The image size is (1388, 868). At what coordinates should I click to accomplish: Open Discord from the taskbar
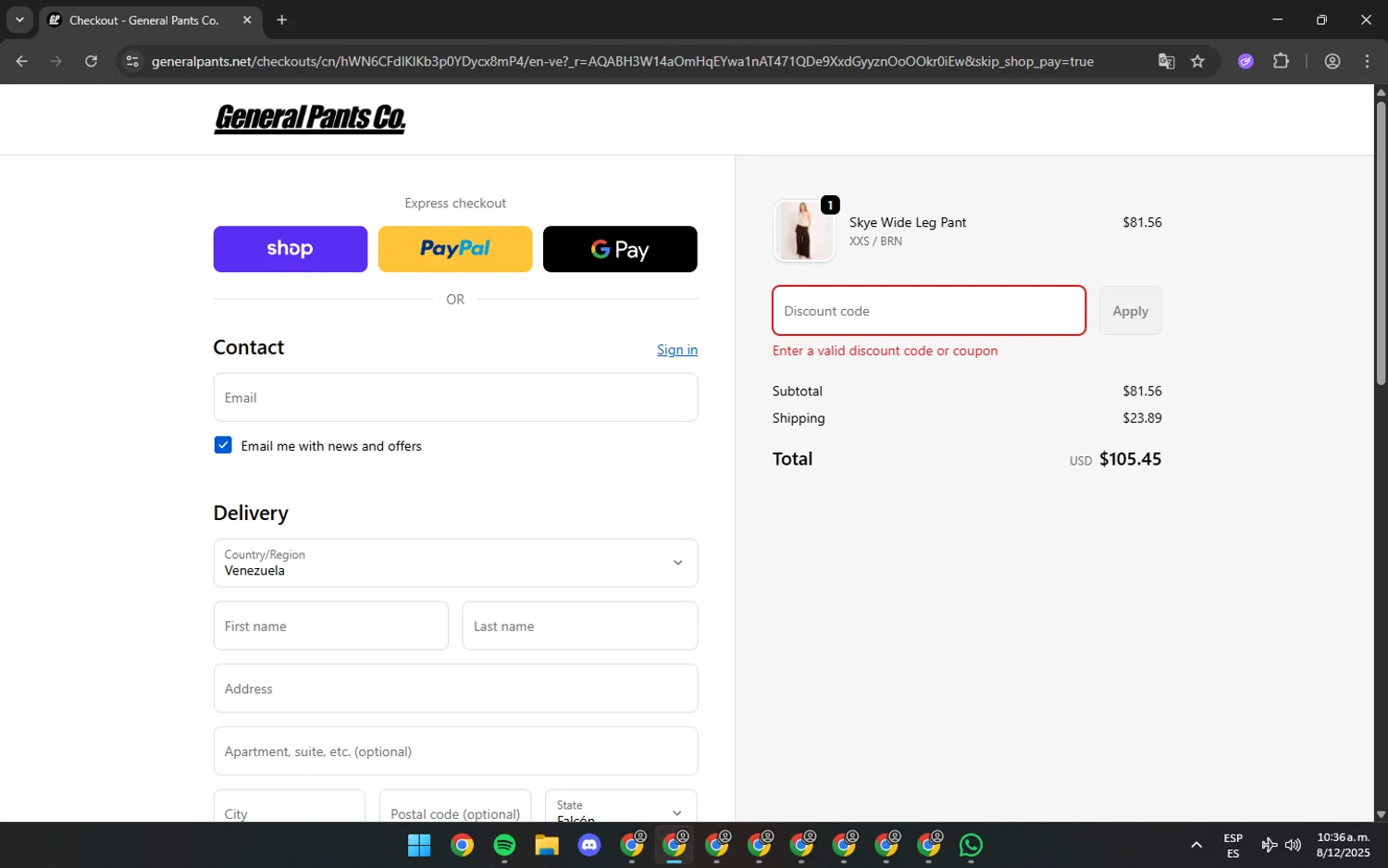tap(589, 845)
